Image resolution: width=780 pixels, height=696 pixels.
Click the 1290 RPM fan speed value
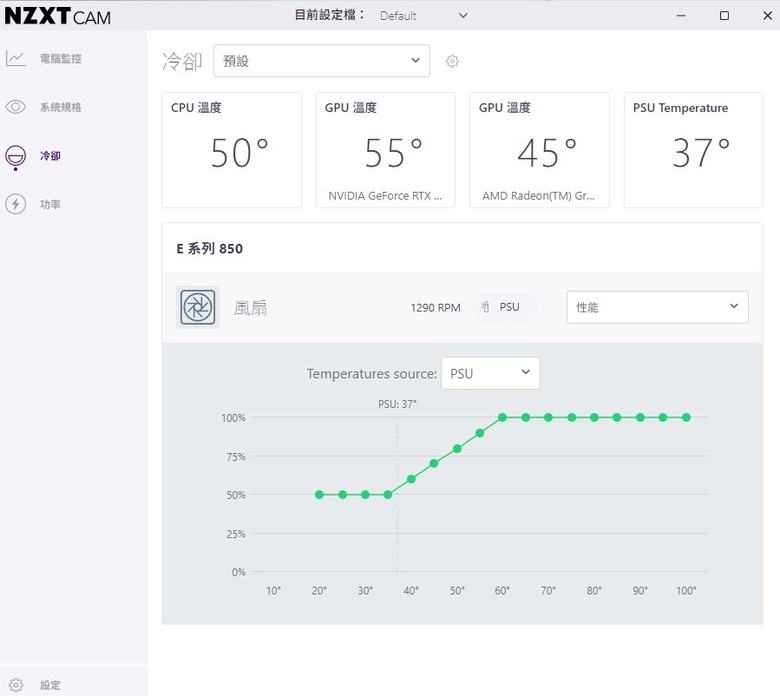pos(435,307)
